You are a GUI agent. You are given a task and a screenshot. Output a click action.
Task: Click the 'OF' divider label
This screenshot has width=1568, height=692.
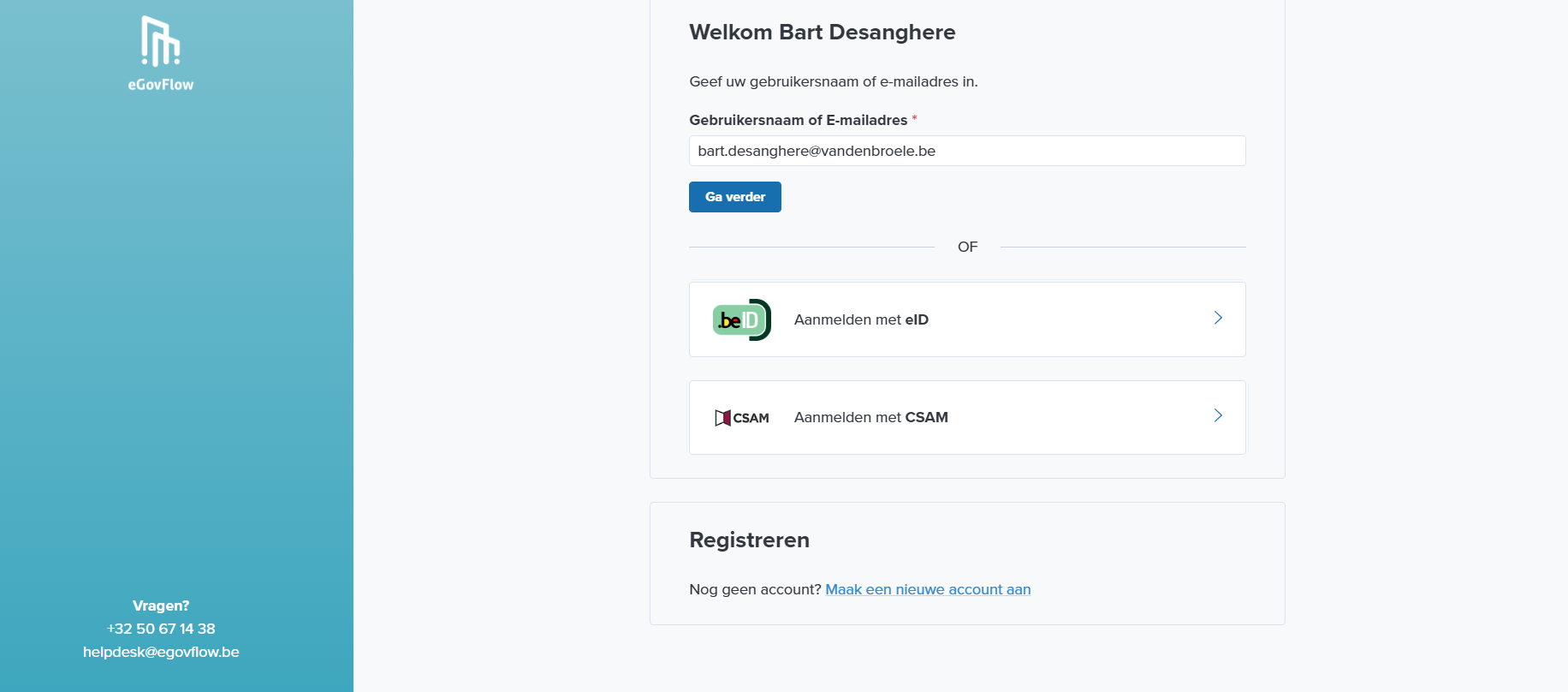(967, 247)
